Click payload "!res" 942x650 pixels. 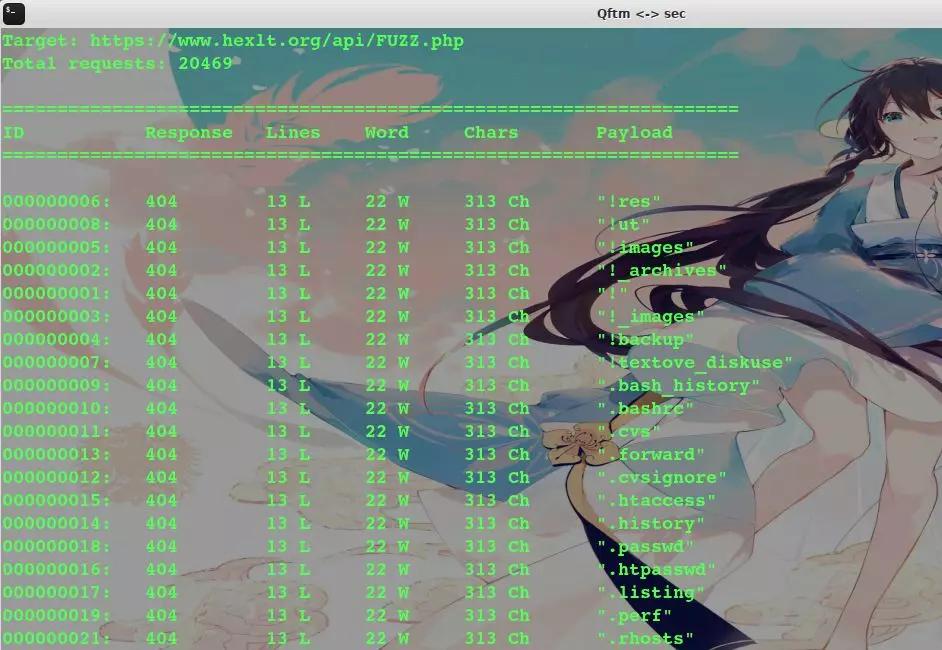point(628,201)
